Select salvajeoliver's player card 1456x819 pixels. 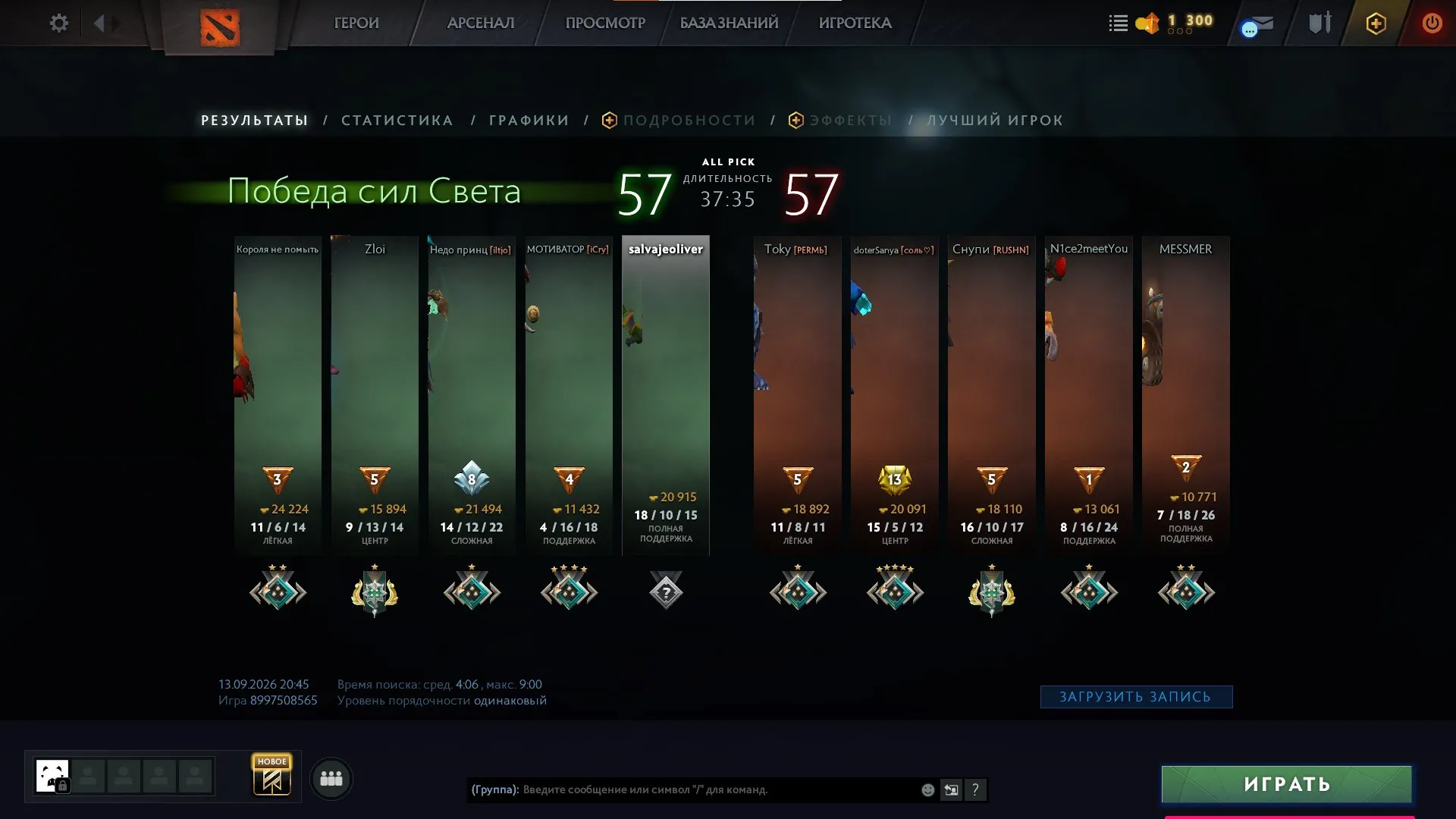pos(666,395)
